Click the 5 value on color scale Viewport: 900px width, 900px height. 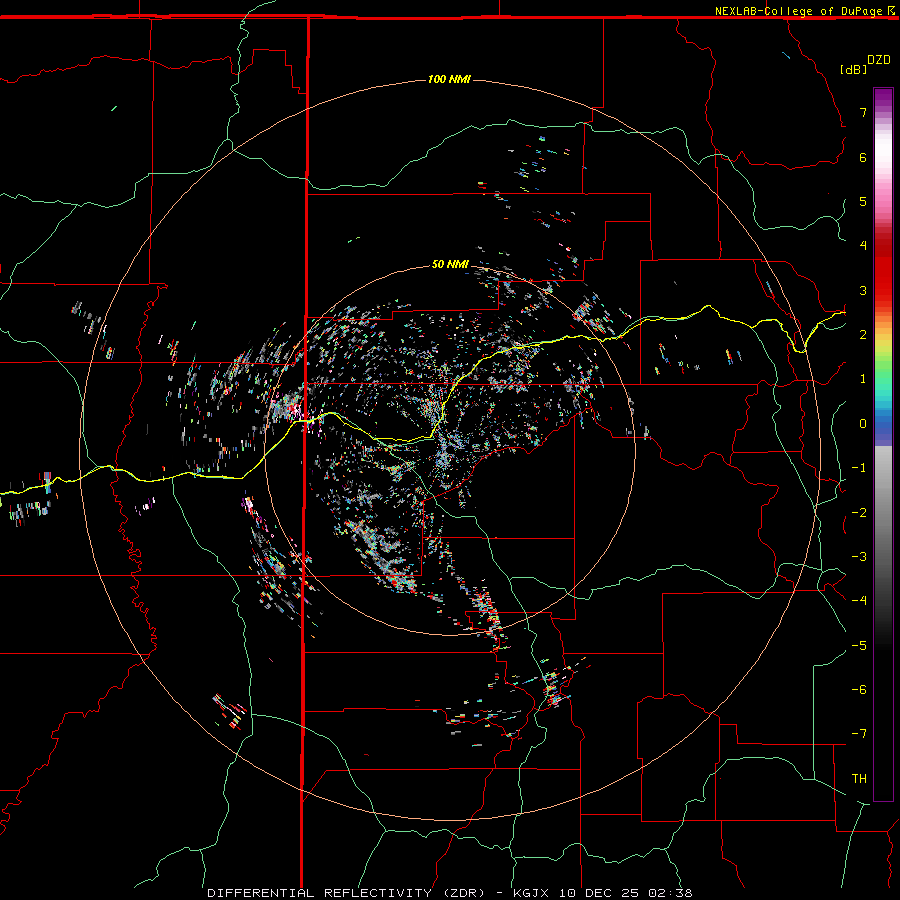[x=863, y=201]
